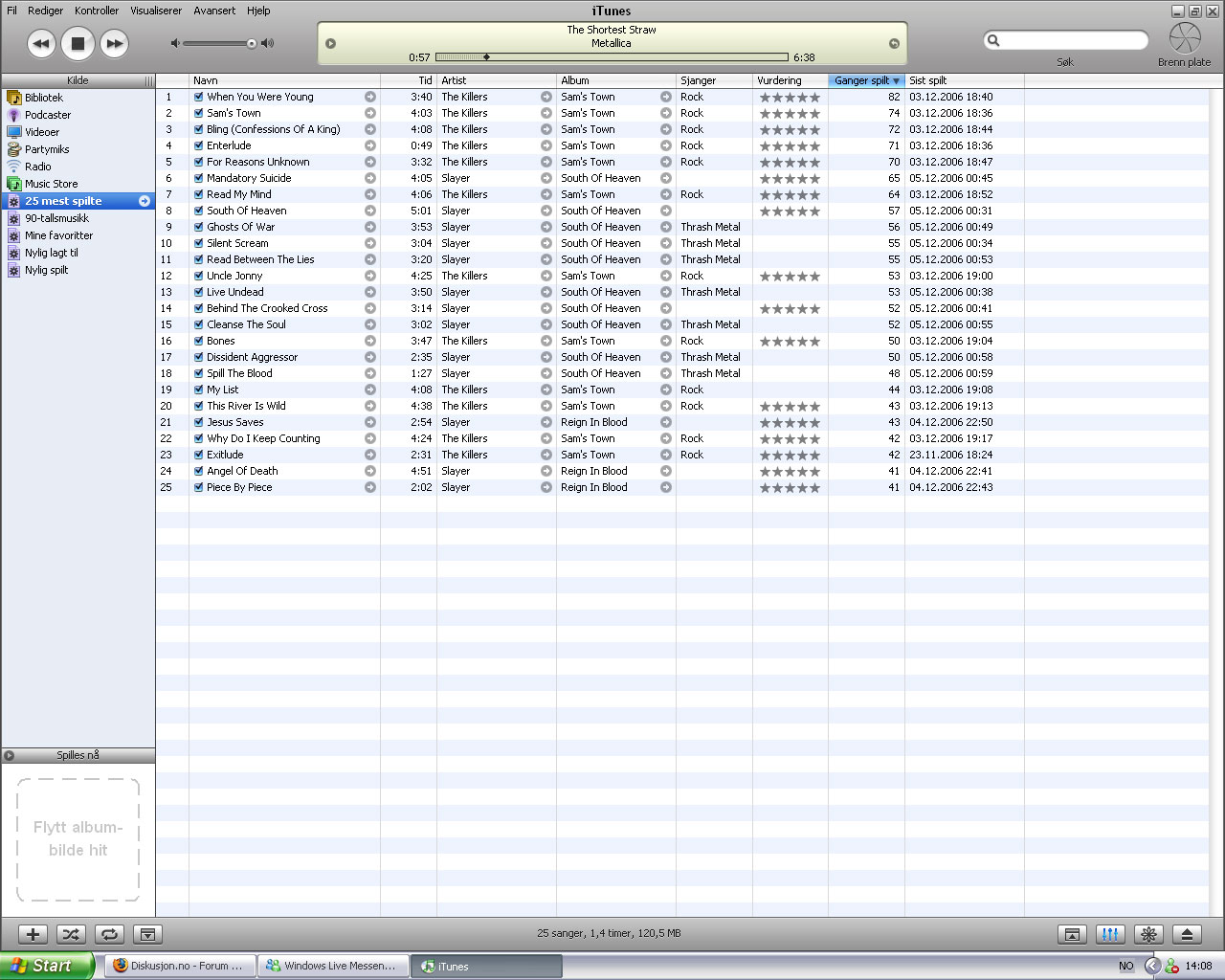
Task: Sort by the Sist spilt column header
Action: point(965,80)
